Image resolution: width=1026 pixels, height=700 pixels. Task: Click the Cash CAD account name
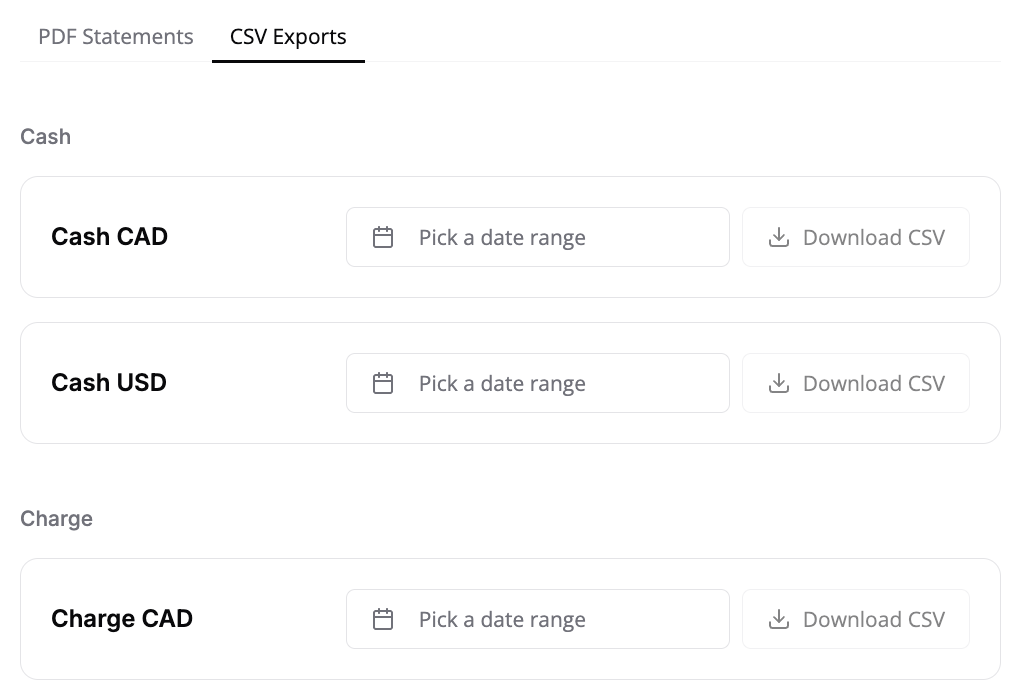point(110,238)
